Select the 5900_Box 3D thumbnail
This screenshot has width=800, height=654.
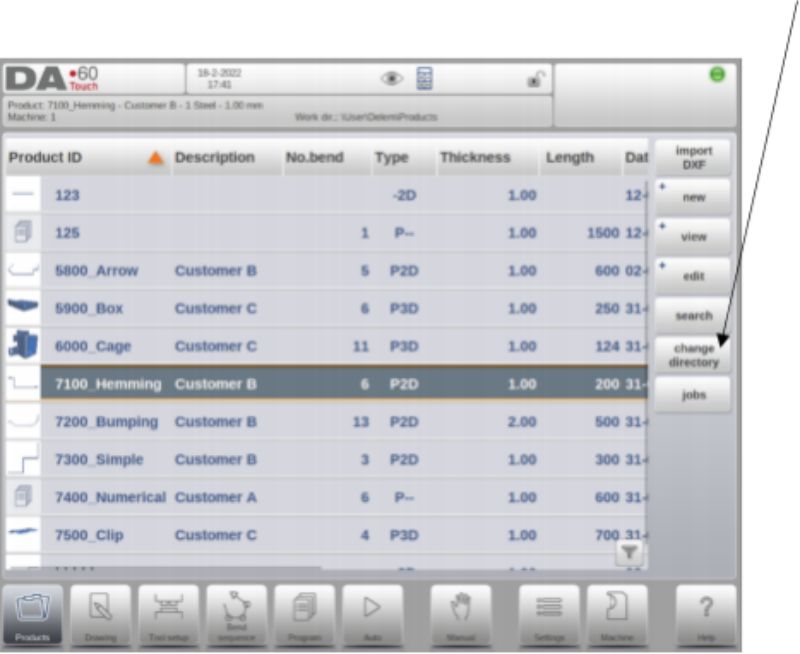pos(23,308)
